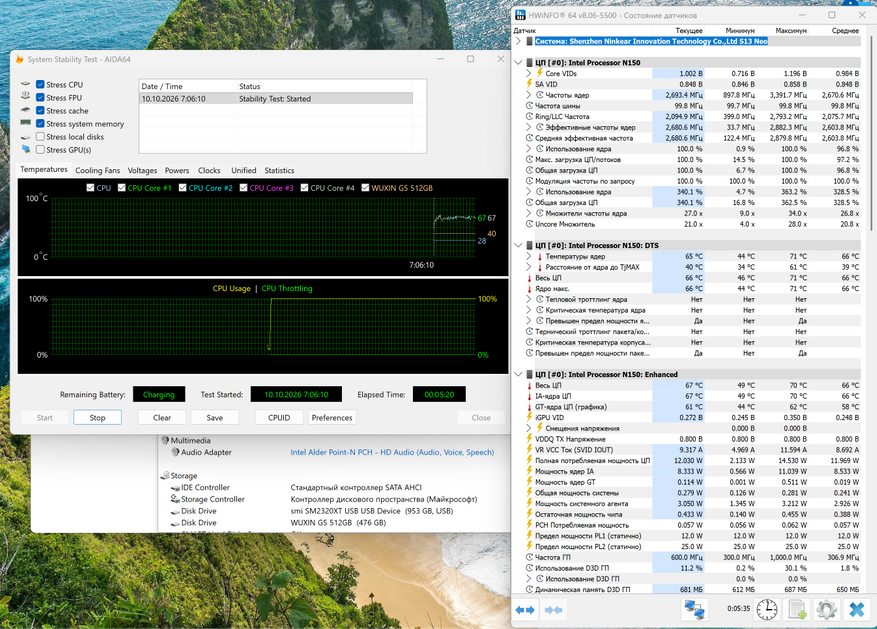Click the save log file icon
This screenshot has height=629, width=877.
(797, 609)
